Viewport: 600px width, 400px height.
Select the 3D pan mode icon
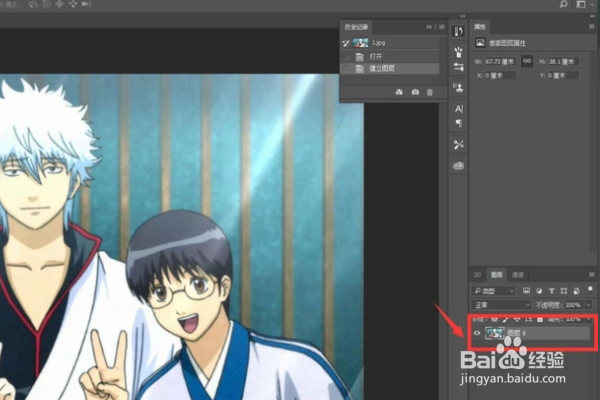(59, 4)
